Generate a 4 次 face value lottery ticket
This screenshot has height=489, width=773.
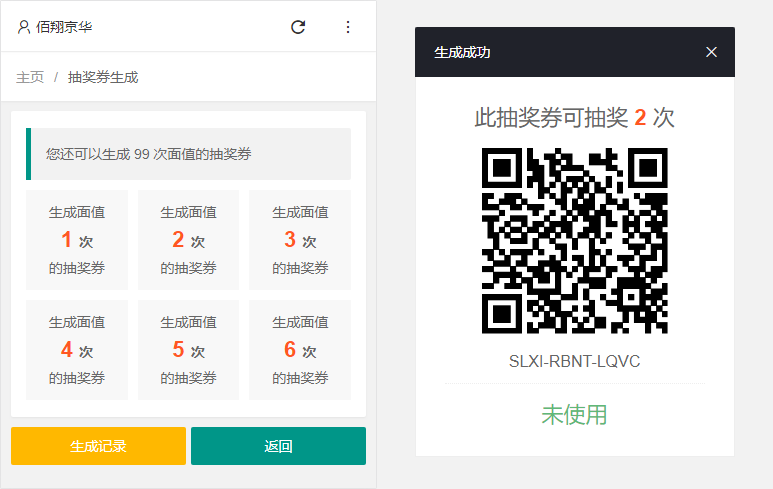[x=77, y=350]
